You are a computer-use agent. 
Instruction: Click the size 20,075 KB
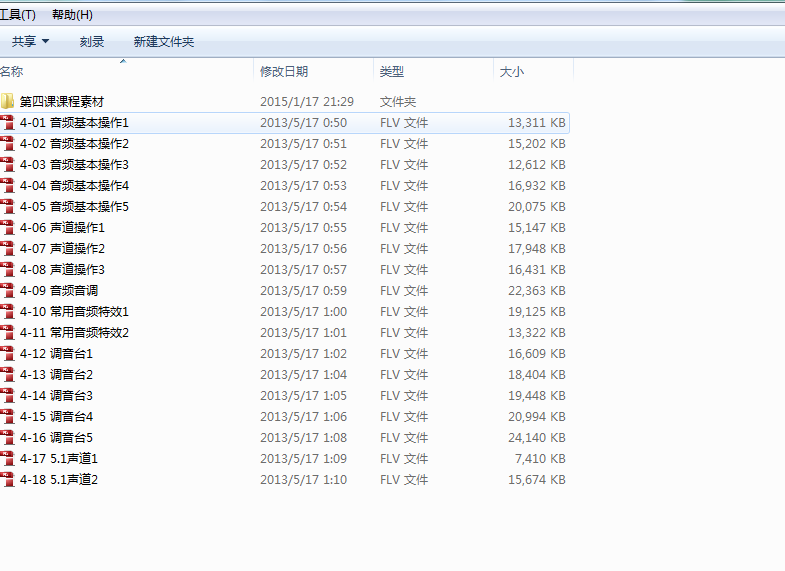(537, 207)
